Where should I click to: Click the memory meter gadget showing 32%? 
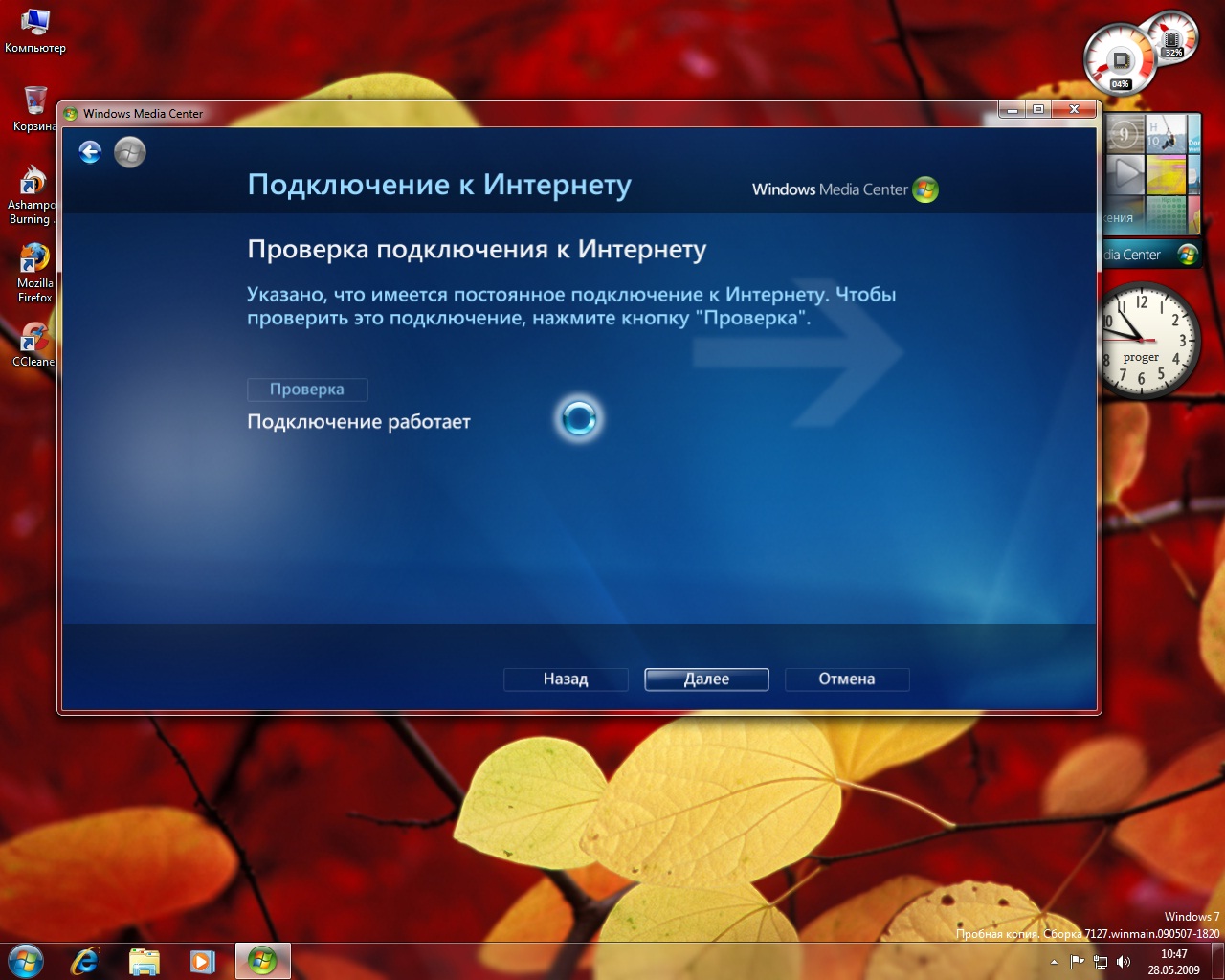1172,38
